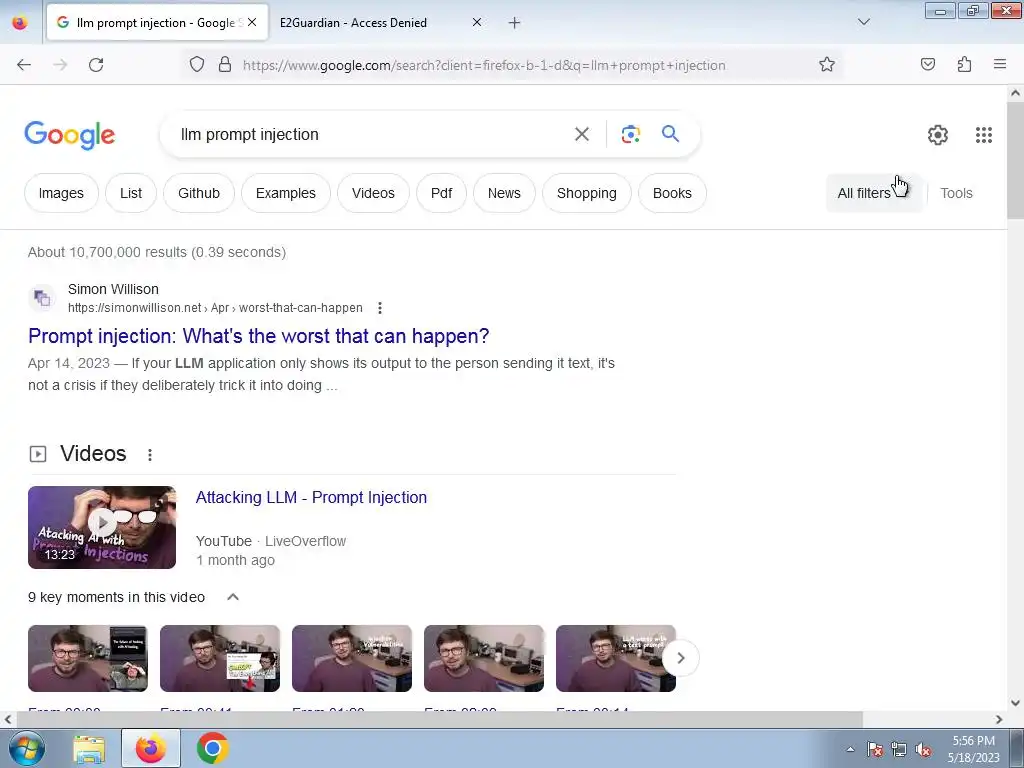Open the Pocket save icon
Viewport: 1024px width, 768px height.
coord(927,65)
